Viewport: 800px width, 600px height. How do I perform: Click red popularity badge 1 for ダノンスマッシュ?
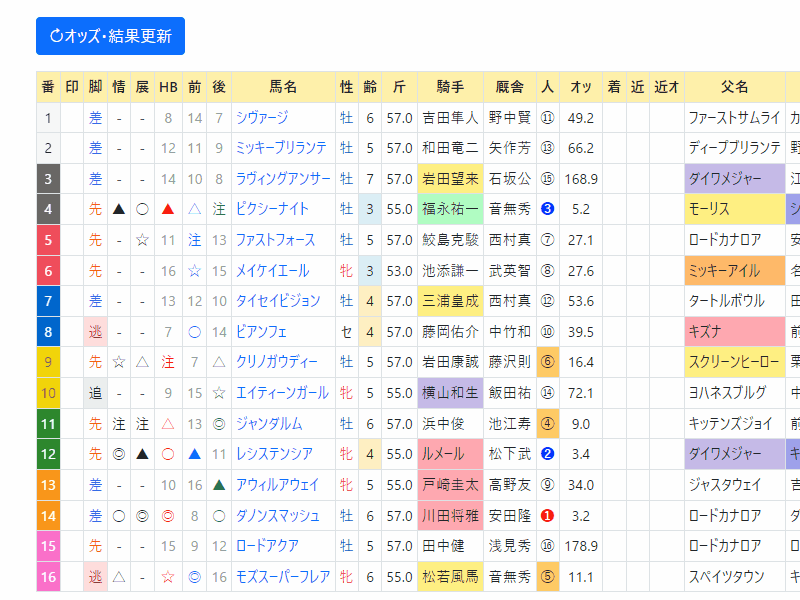547,516
